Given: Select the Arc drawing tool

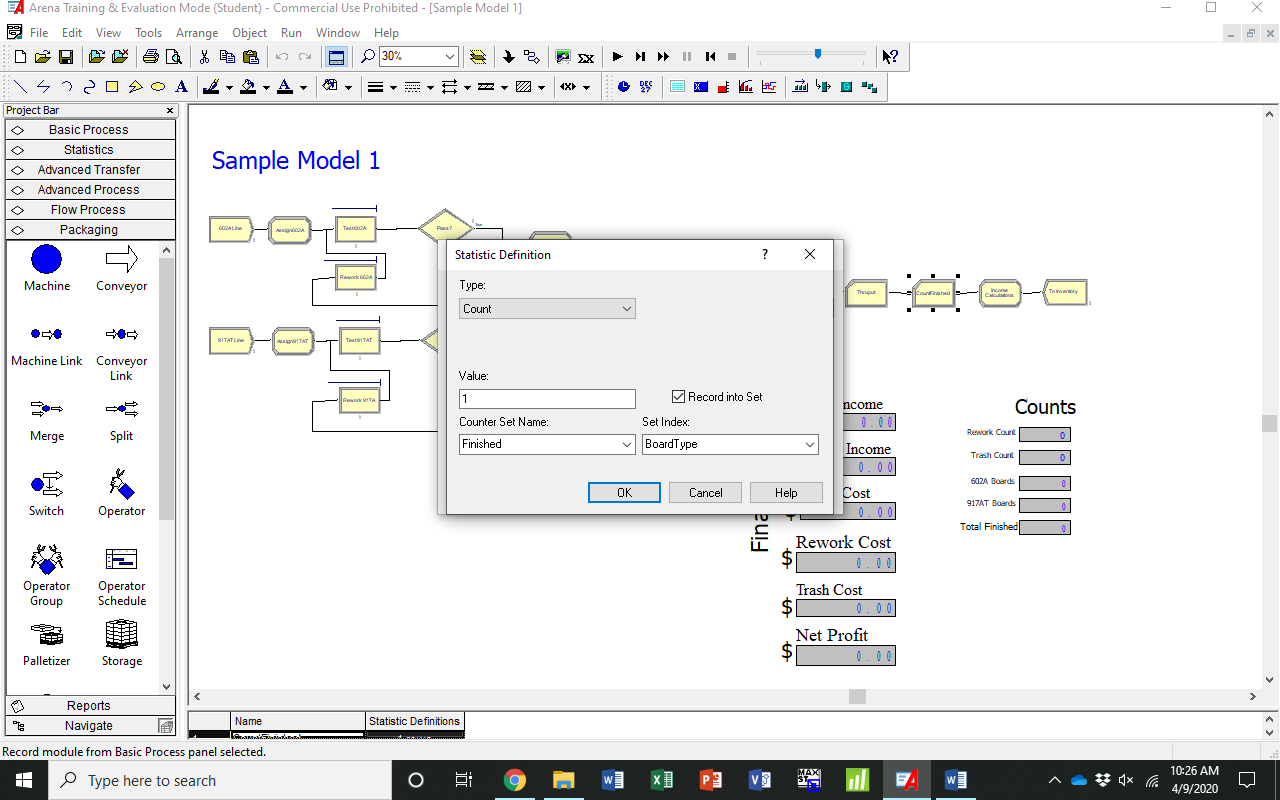Looking at the screenshot, I should tap(66, 87).
